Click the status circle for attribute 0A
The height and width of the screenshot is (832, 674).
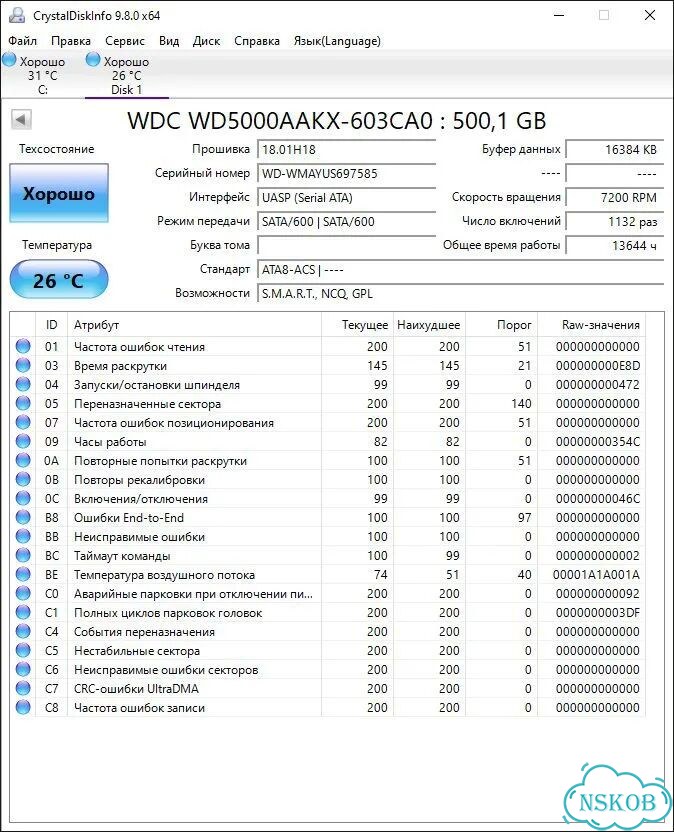[x=23, y=461]
